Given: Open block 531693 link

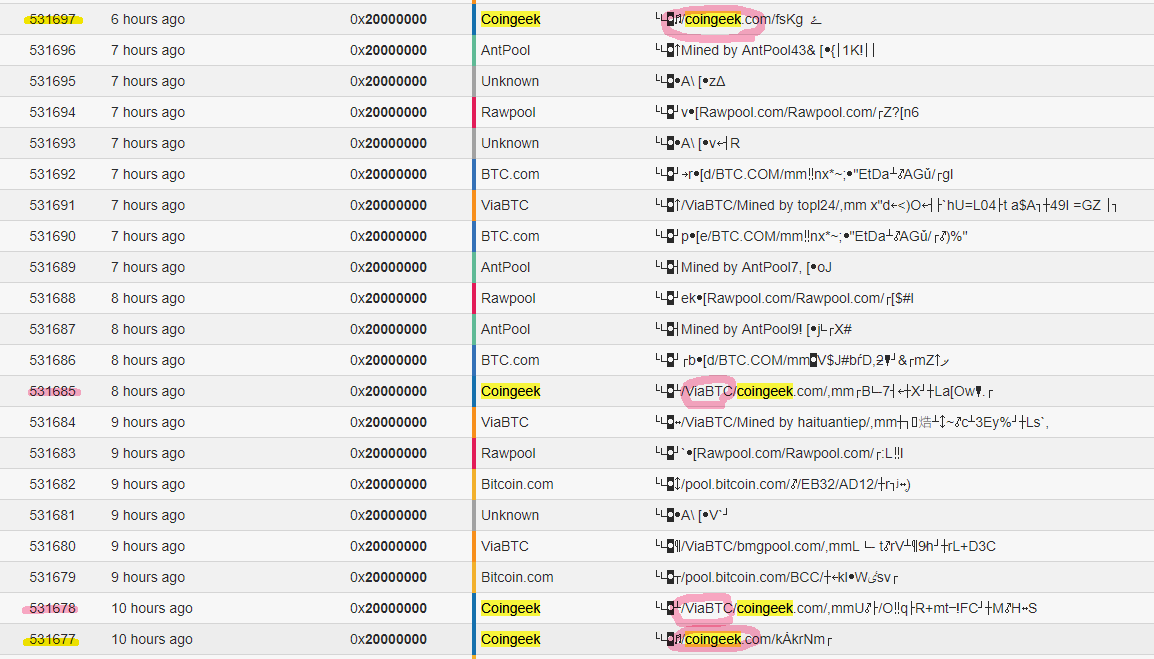Looking at the screenshot, I should click(x=52, y=143).
